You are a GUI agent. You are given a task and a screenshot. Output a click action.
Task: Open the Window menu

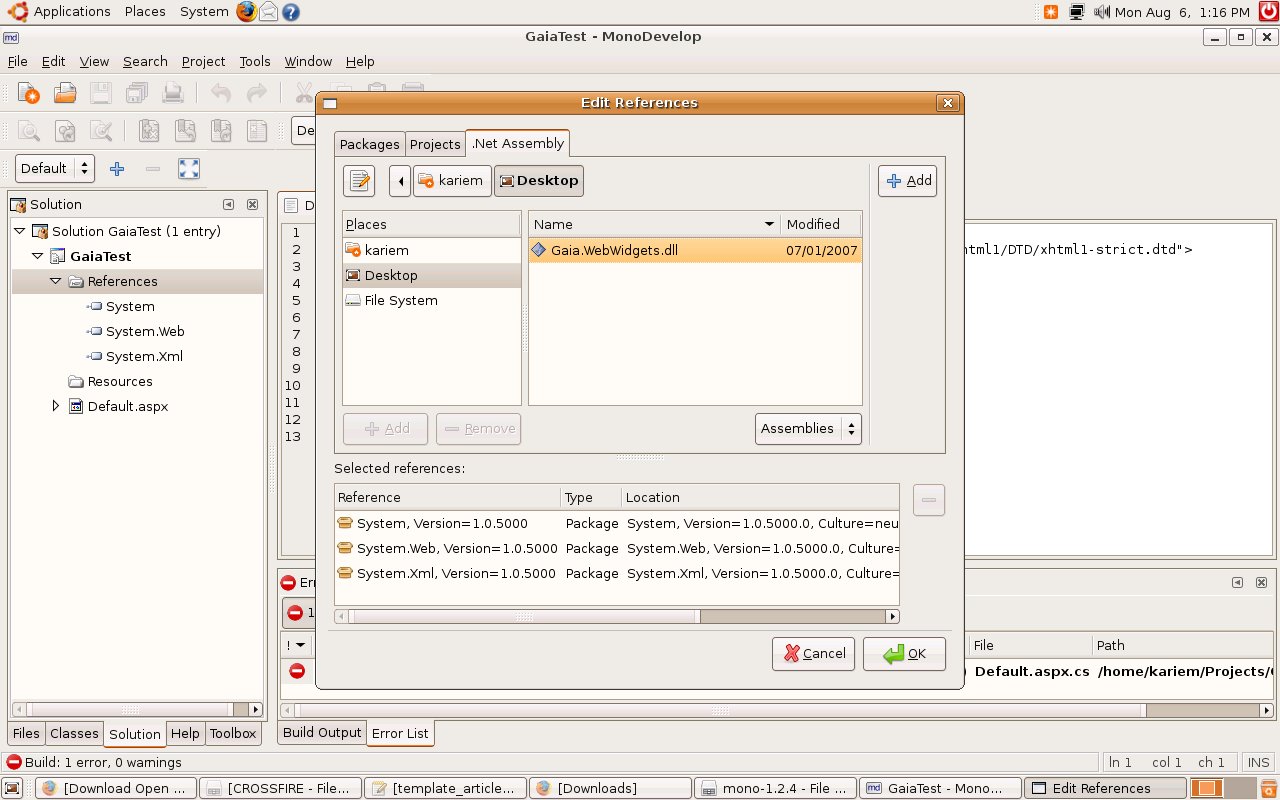(x=308, y=61)
